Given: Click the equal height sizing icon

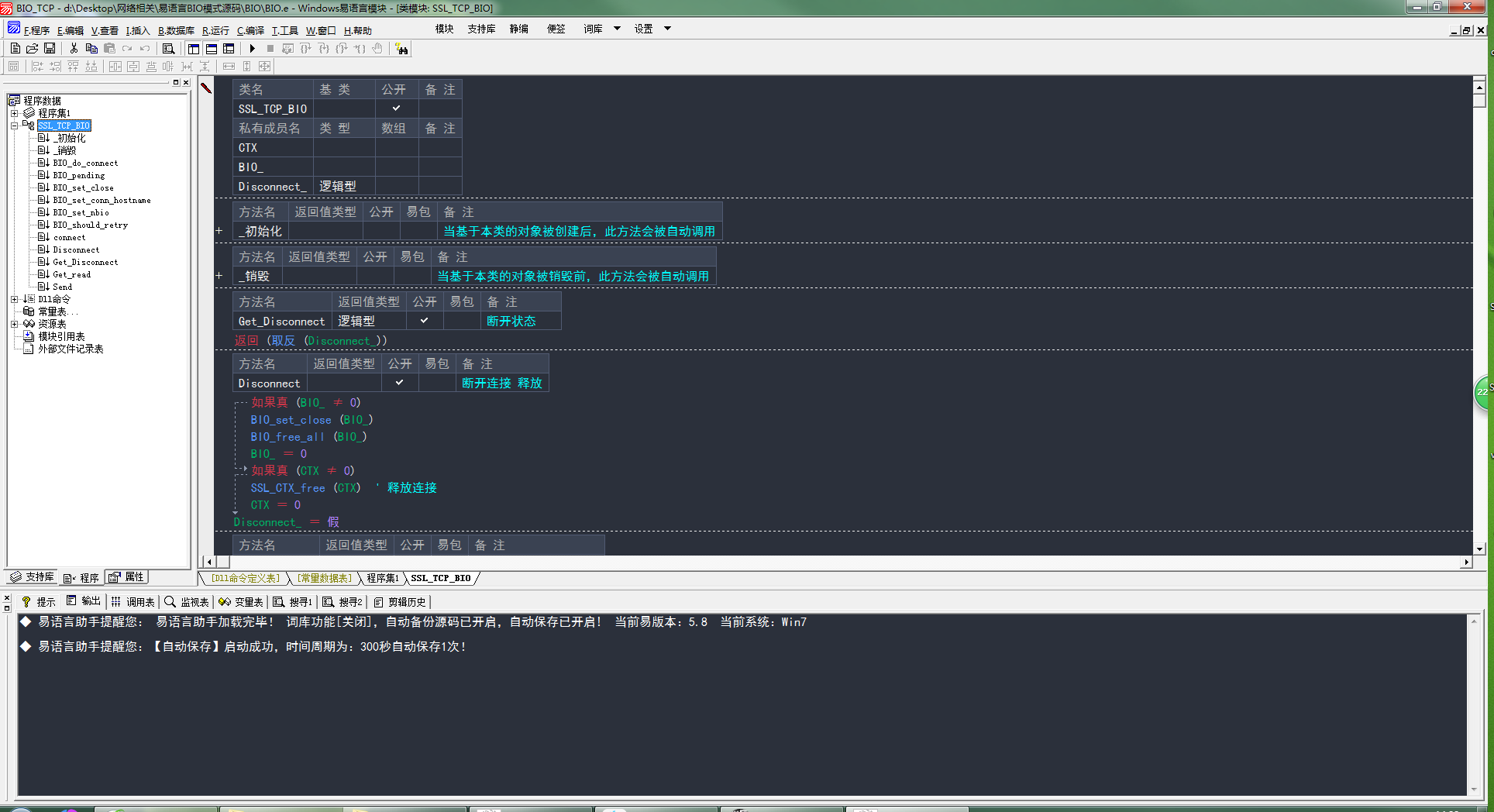Looking at the screenshot, I should tap(246, 67).
